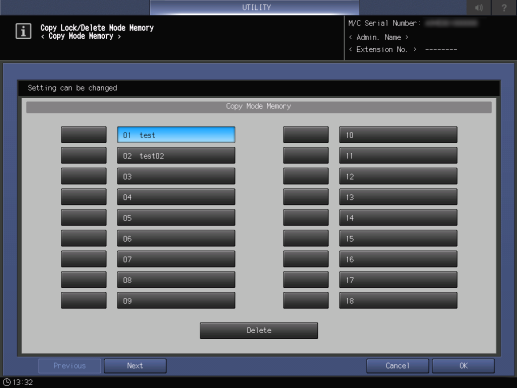This screenshot has height=388, width=517.
Task: Select the UTILITY tab
Action: (255, 7)
